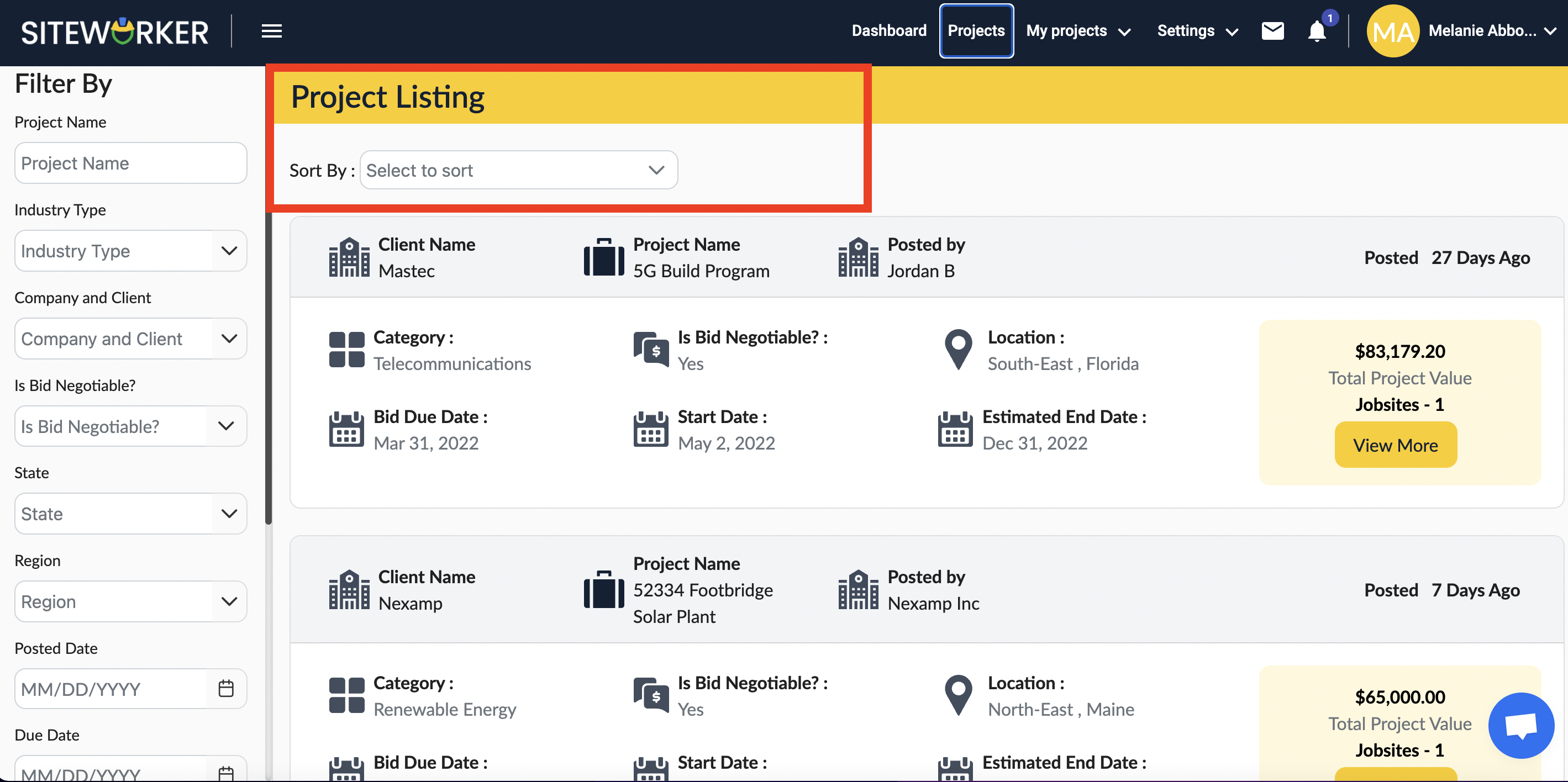This screenshot has height=782, width=1568.
Task: Expand the Industry Type dropdown
Action: 130,251
